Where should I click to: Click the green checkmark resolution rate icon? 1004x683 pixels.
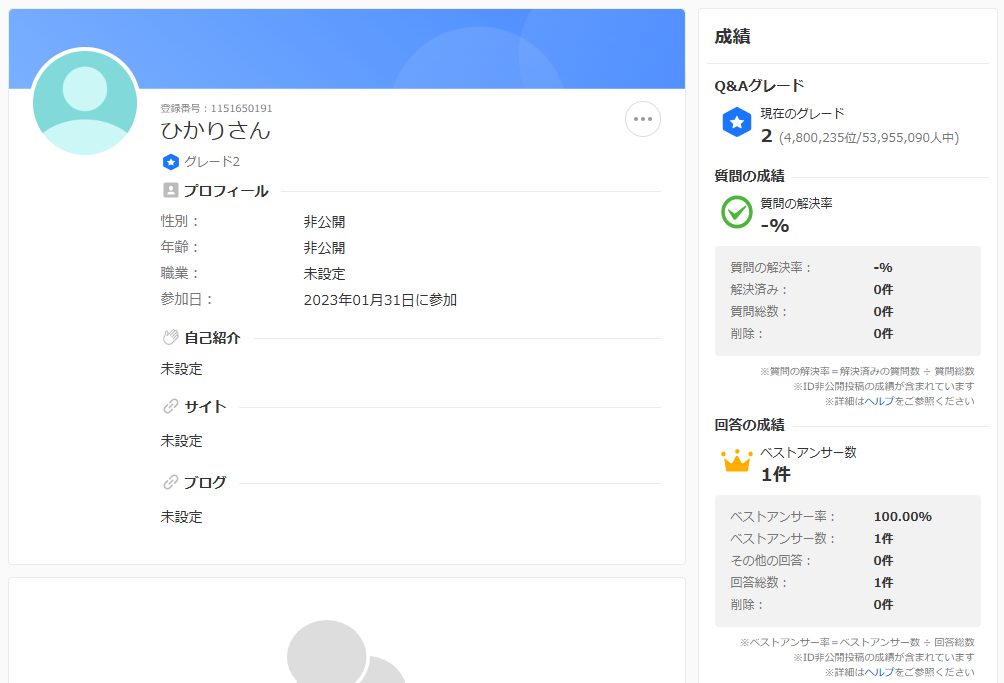tap(736, 212)
